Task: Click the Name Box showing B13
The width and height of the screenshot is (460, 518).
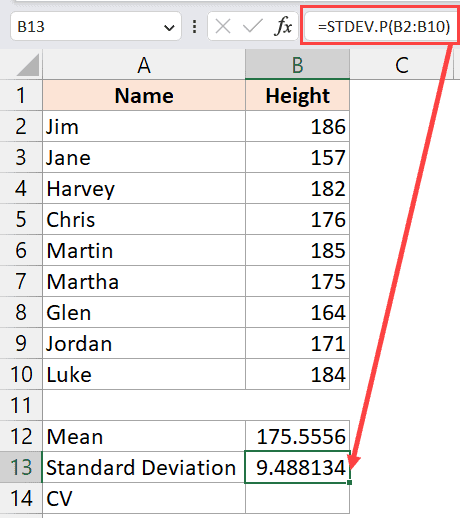Action: (96, 26)
